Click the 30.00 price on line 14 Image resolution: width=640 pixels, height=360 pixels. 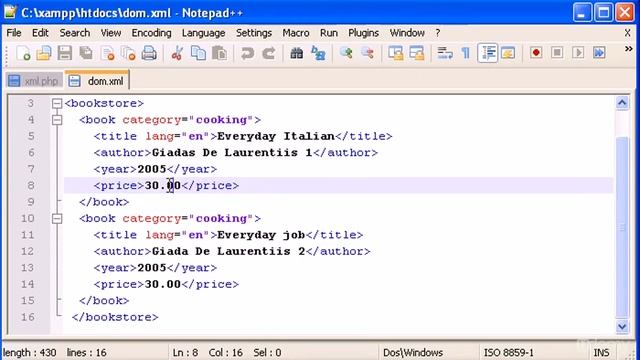click(162, 284)
